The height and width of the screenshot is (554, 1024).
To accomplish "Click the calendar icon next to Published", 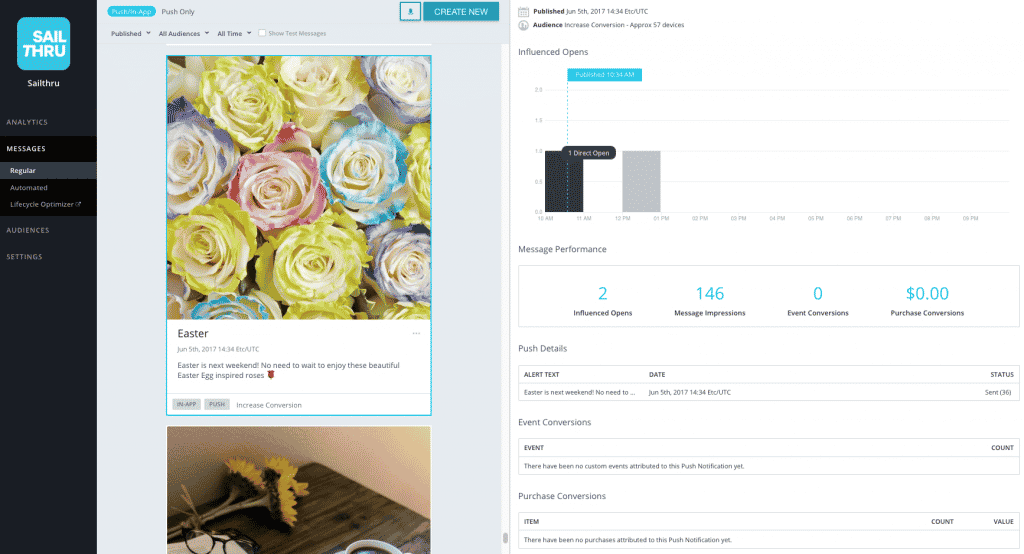I will click(x=523, y=12).
